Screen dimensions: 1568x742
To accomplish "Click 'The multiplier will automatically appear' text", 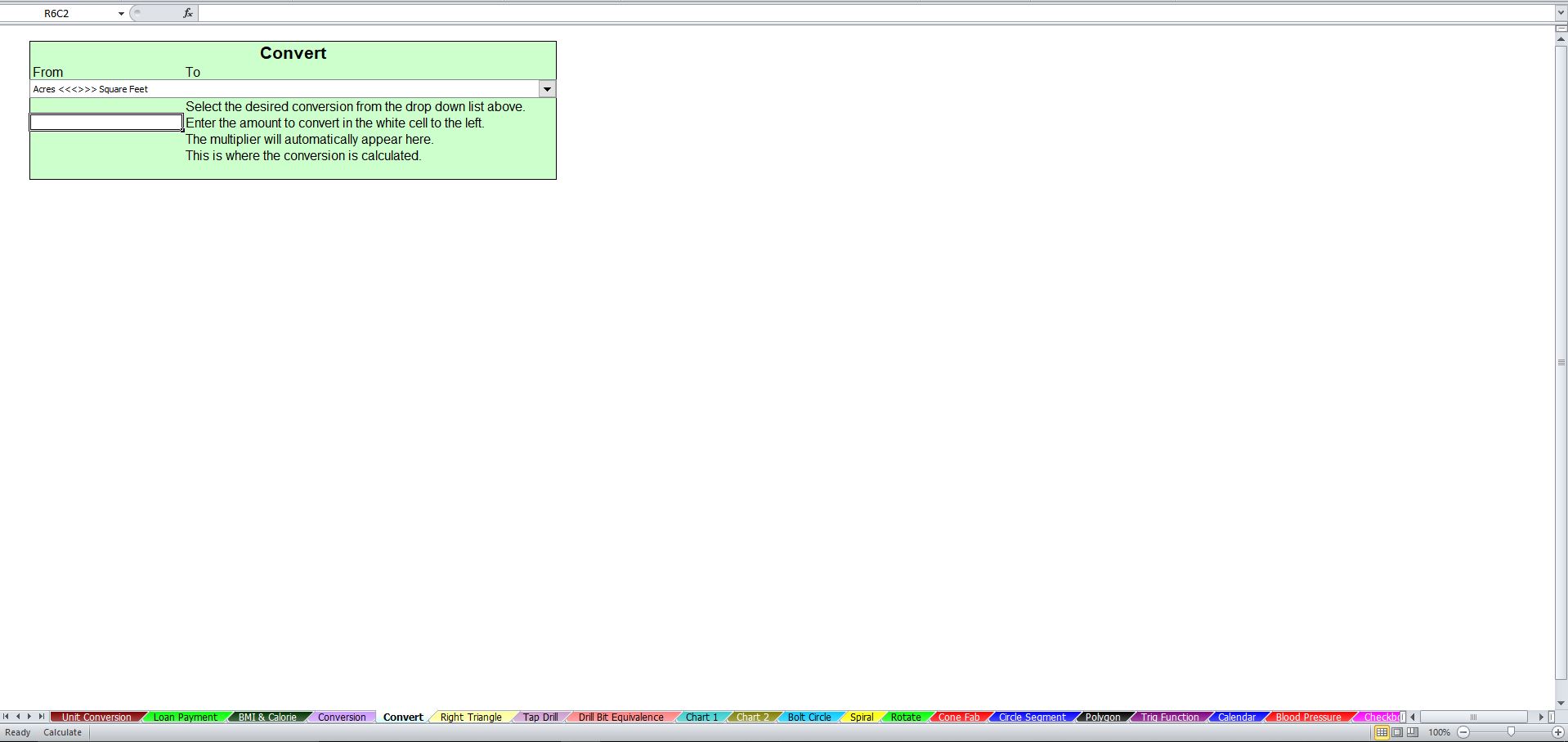I will (x=309, y=139).
